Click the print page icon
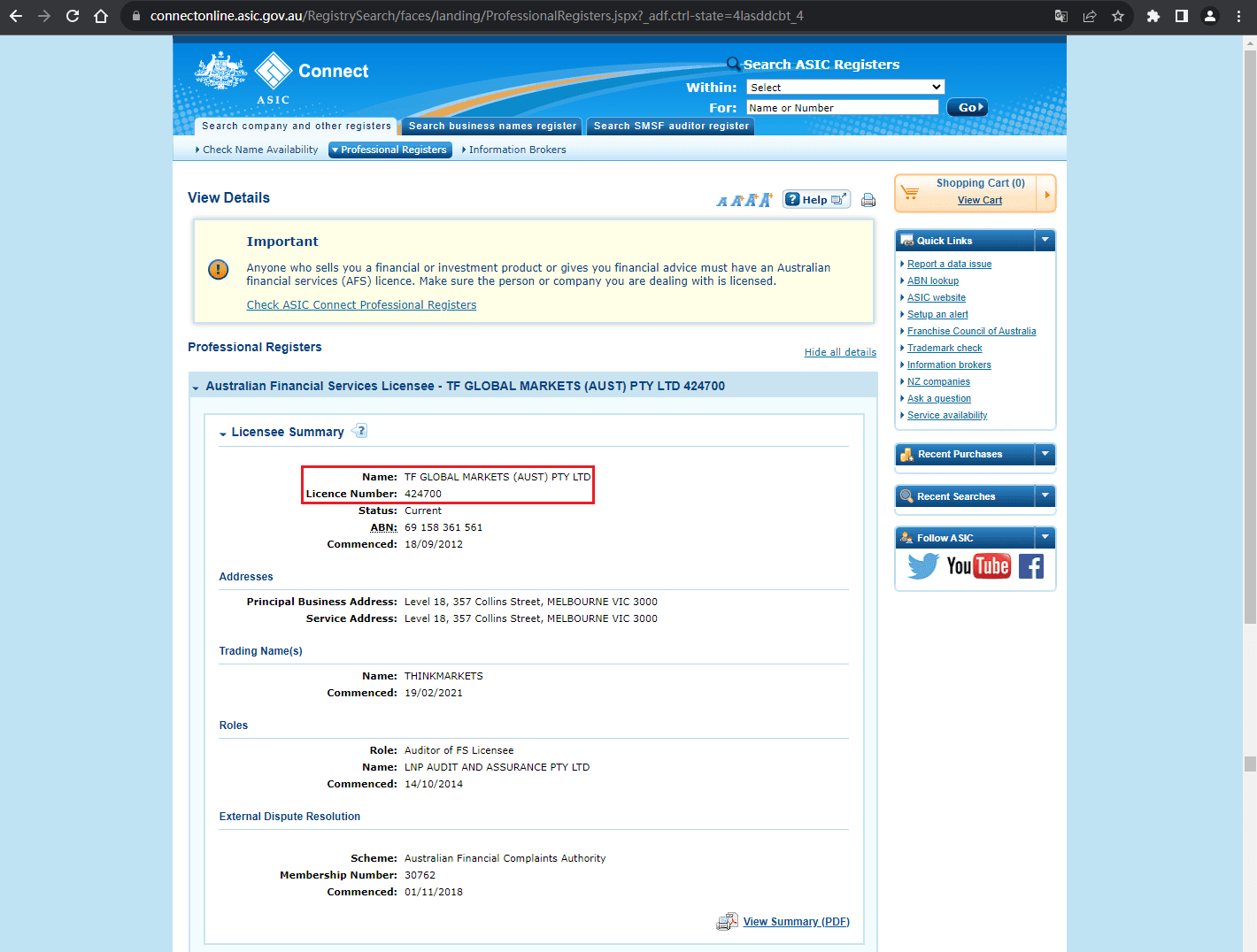This screenshot has height=952, width=1257. click(x=868, y=200)
